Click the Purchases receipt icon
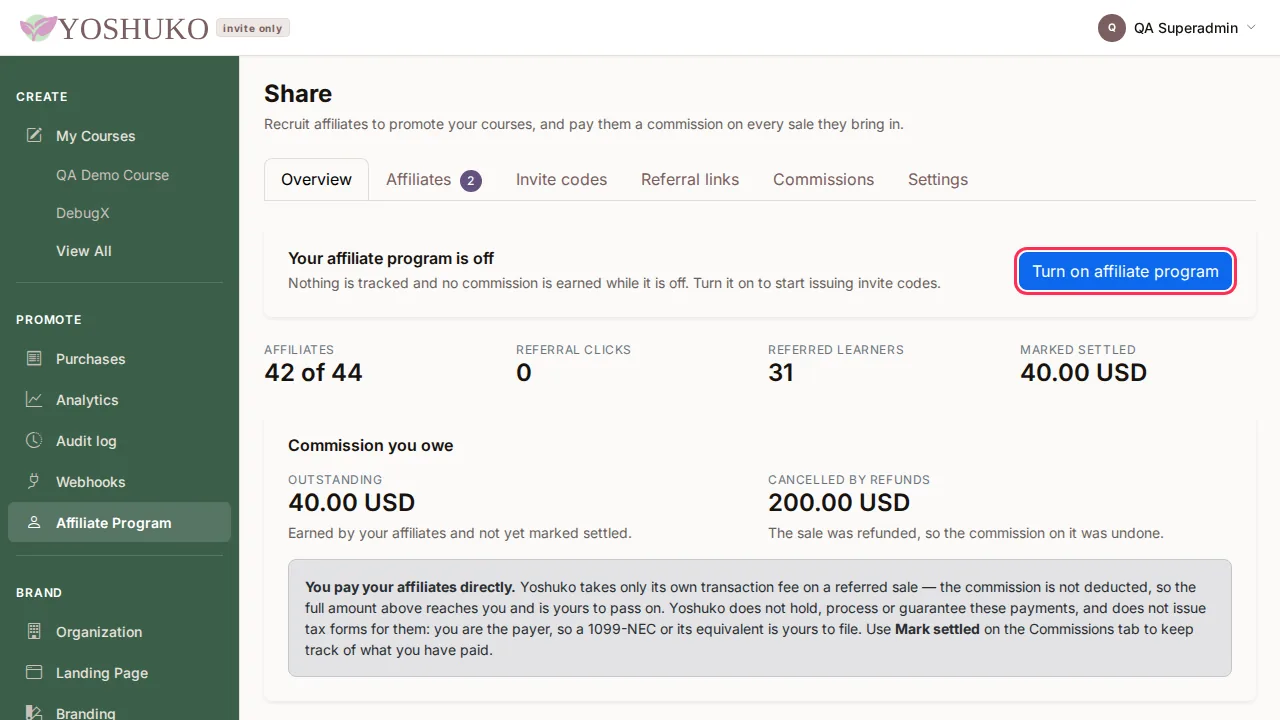Image resolution: width=1280 pixels, height=720 pixels. point(34,358)
